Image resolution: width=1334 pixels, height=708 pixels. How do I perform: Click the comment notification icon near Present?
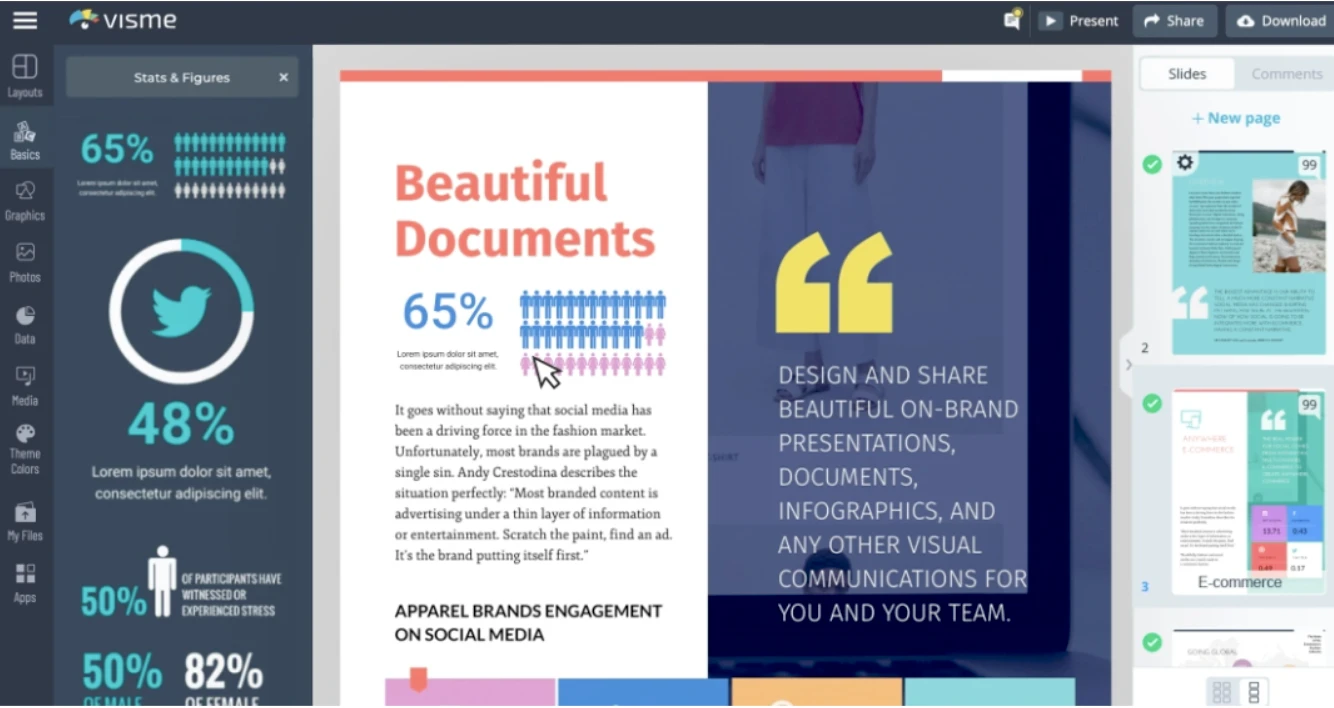(1013, 20)
